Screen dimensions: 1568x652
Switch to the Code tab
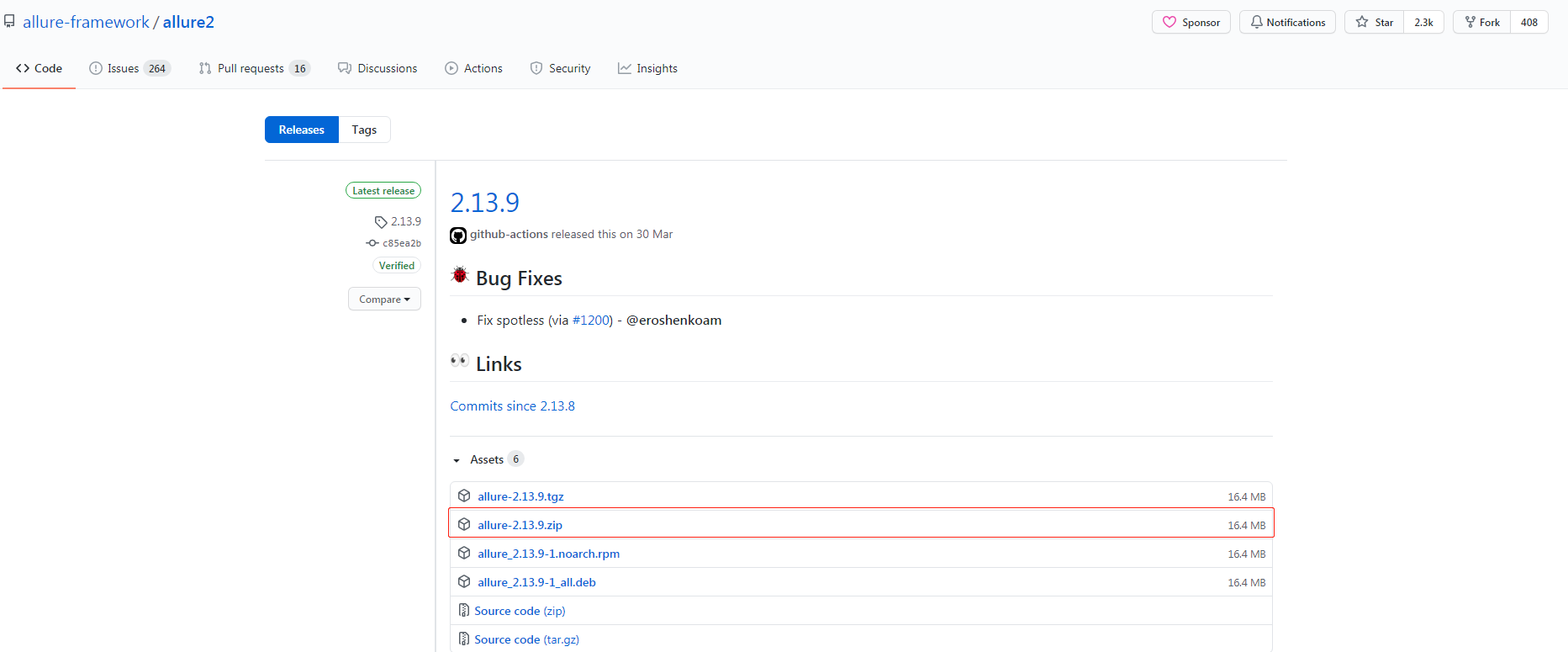[x=39, y=68]
